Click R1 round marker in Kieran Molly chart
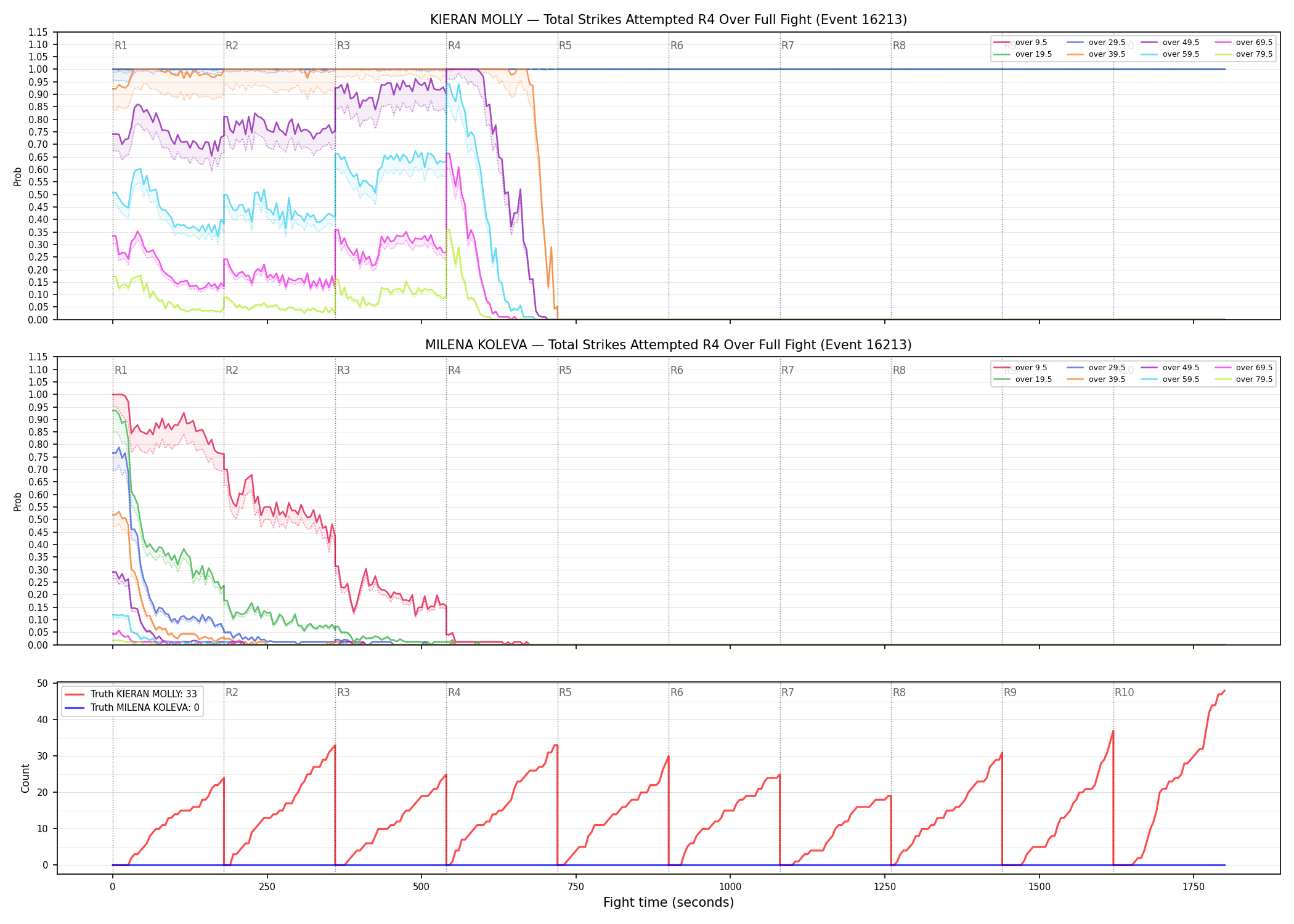Viewport: 1294px width, 924px height. pos(121,46)
